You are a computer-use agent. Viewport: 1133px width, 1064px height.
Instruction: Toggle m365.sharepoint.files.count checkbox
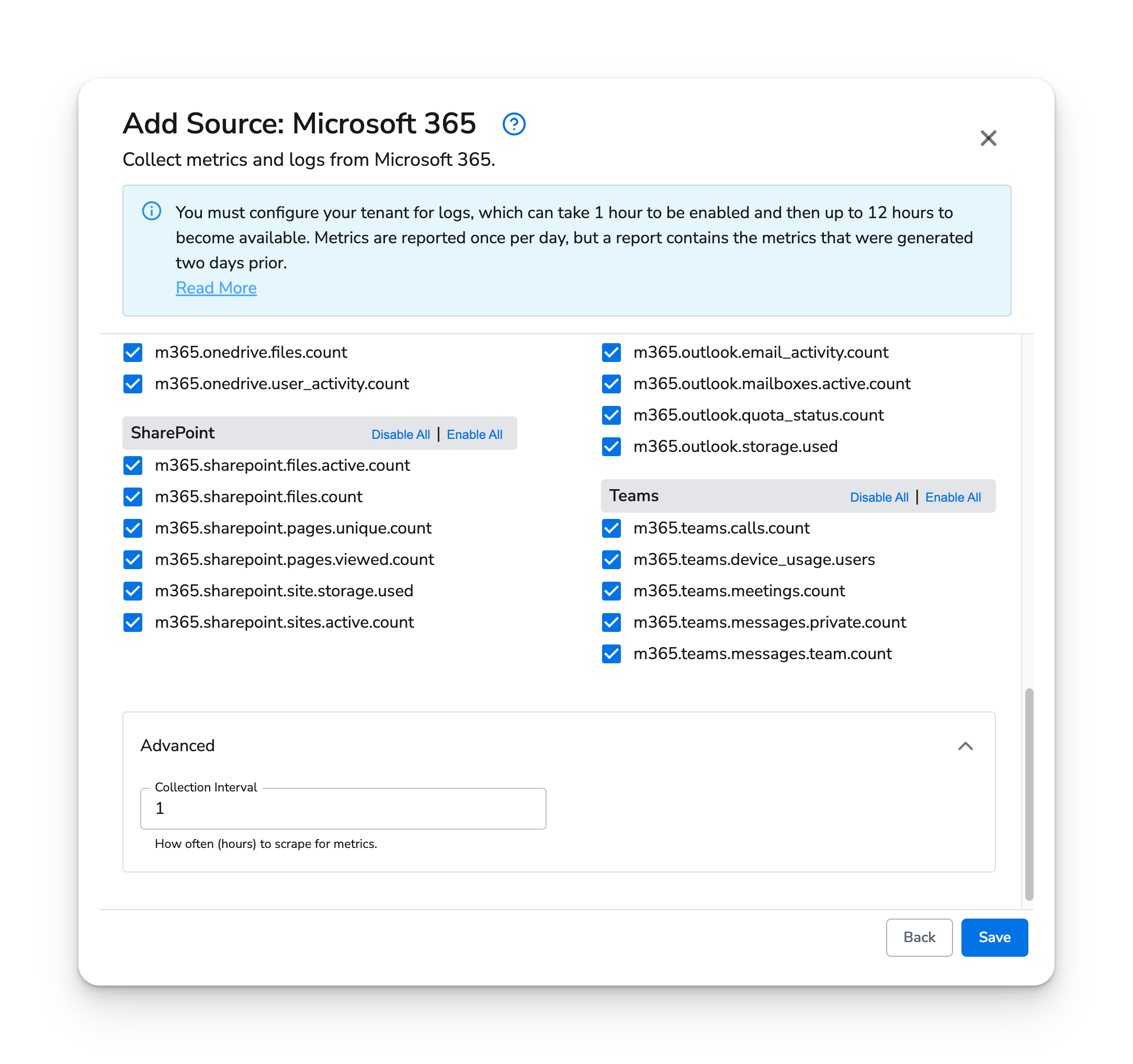[133, 496]
